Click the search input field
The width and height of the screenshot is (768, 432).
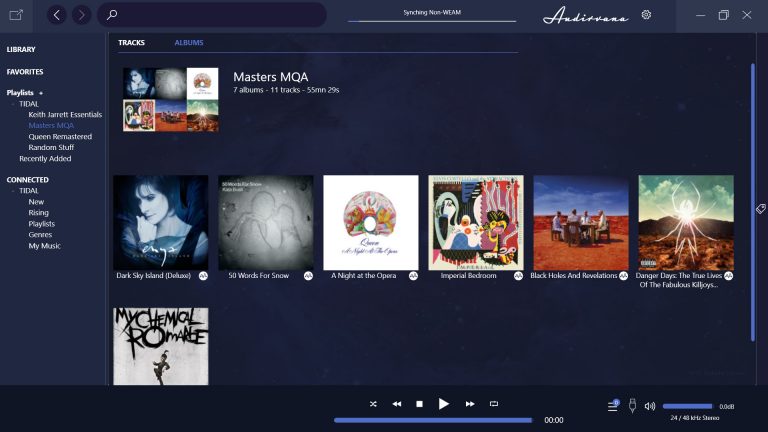(x=212, y=15)
